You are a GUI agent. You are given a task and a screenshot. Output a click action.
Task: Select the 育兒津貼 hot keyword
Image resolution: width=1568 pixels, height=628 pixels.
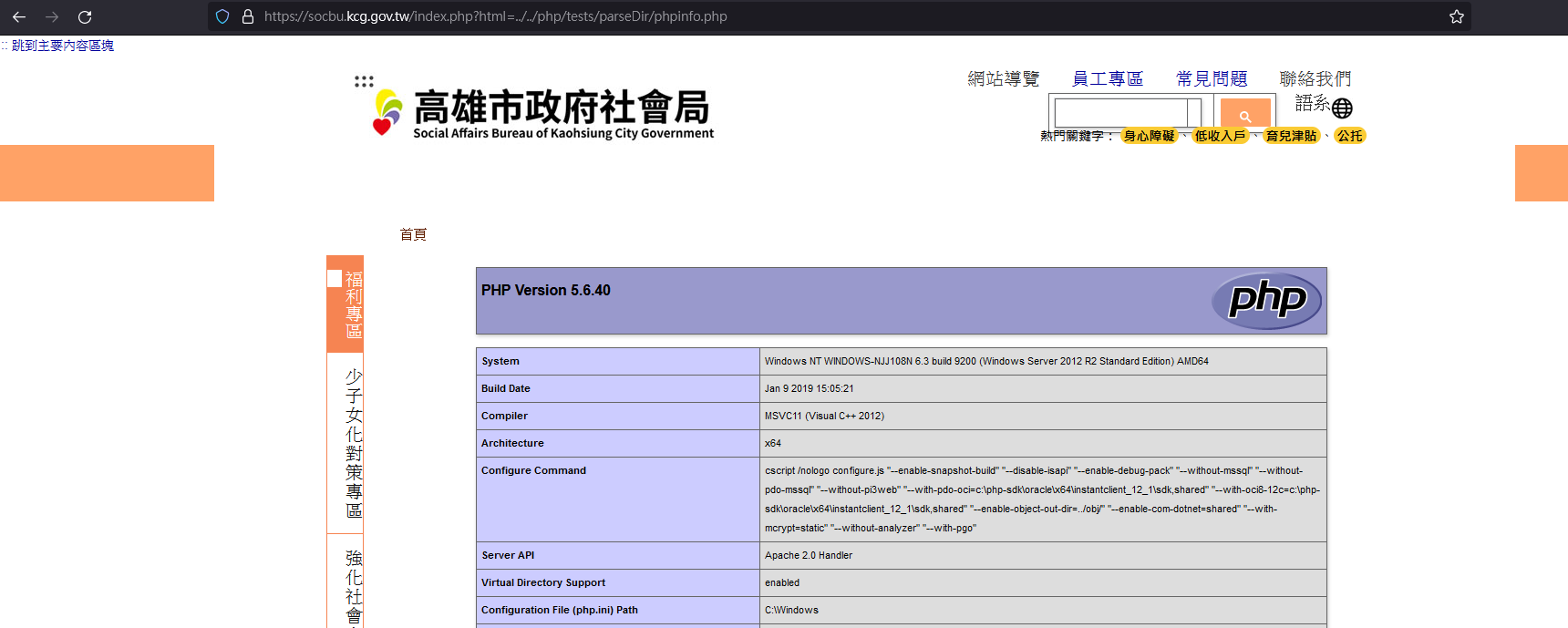pyautogui.click(x=1291, y=136)
